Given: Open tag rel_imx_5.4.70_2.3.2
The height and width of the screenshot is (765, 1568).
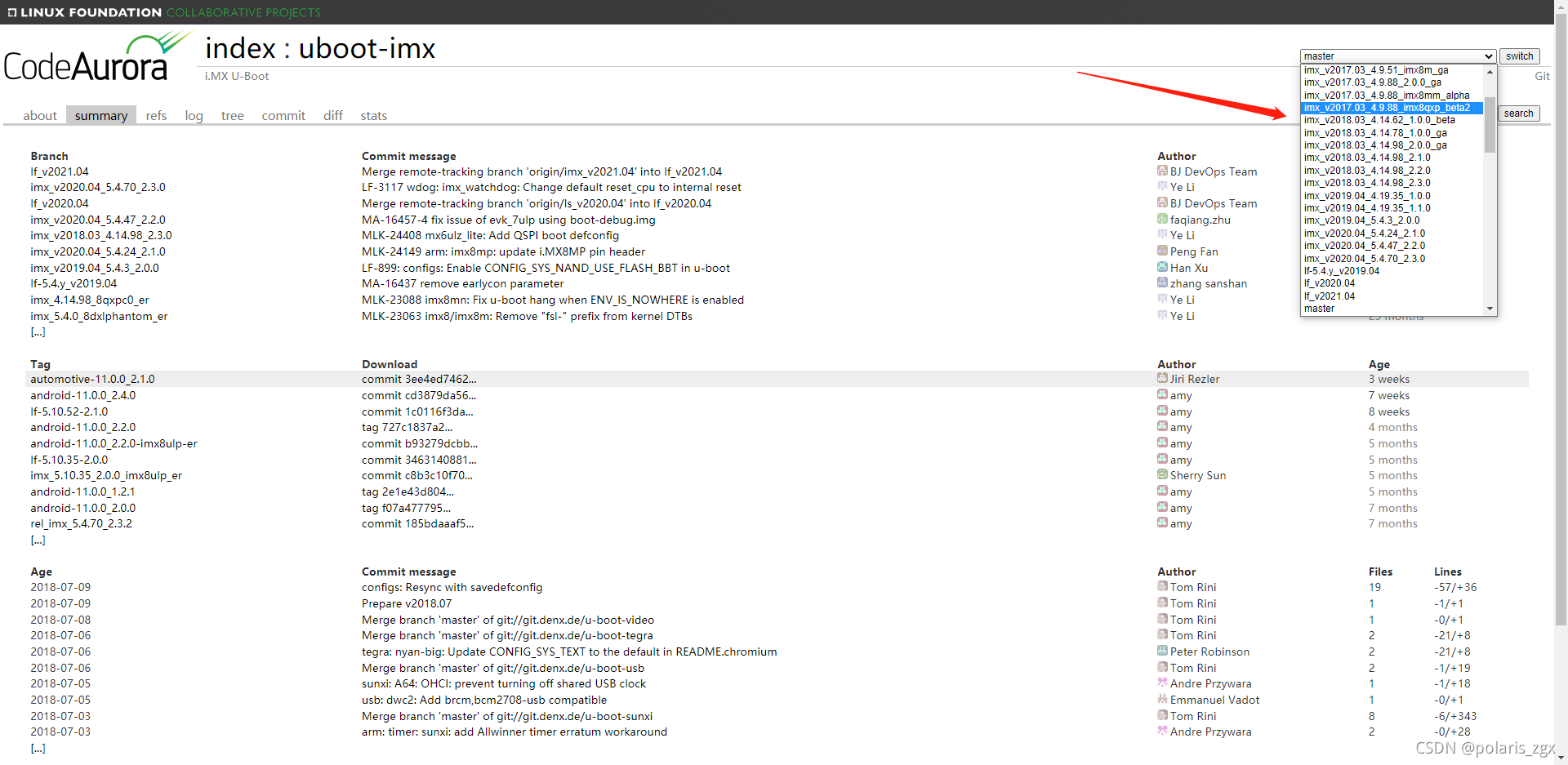Looking at the screenshot, I should pyautogui.click(x=81, y=523).
